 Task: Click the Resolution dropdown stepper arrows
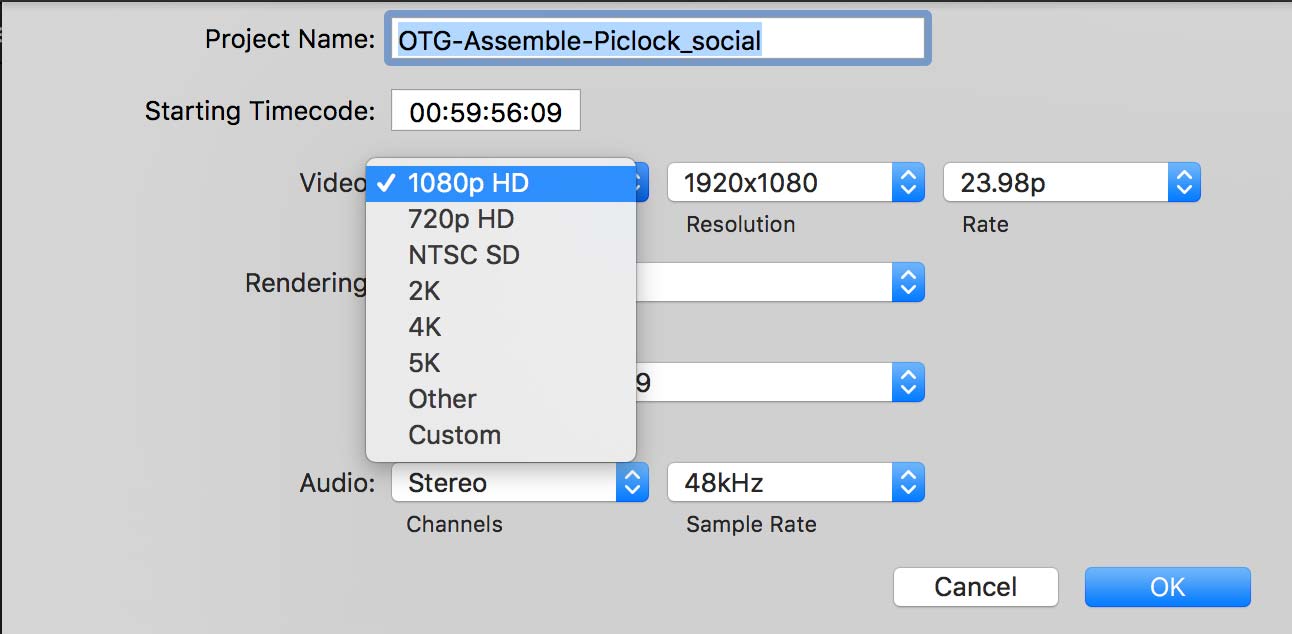(x=908, y=183)
